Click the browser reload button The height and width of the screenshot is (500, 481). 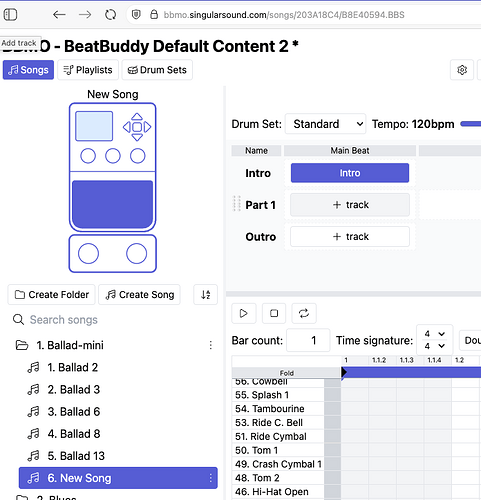pyautogui.click(x=111, y=15)
